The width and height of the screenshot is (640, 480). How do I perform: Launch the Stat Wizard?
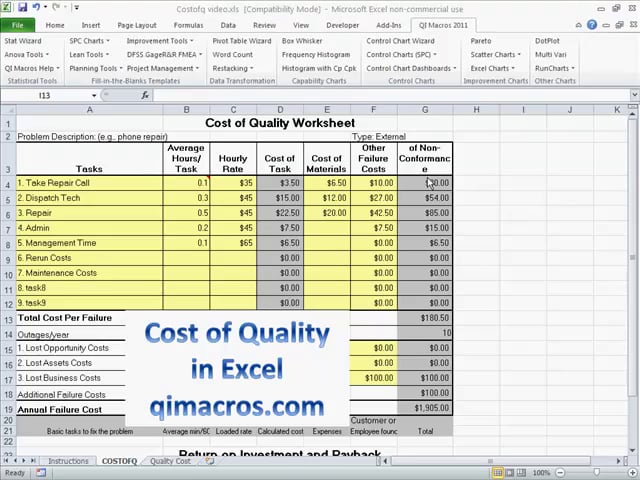click(x=23, y=41)
